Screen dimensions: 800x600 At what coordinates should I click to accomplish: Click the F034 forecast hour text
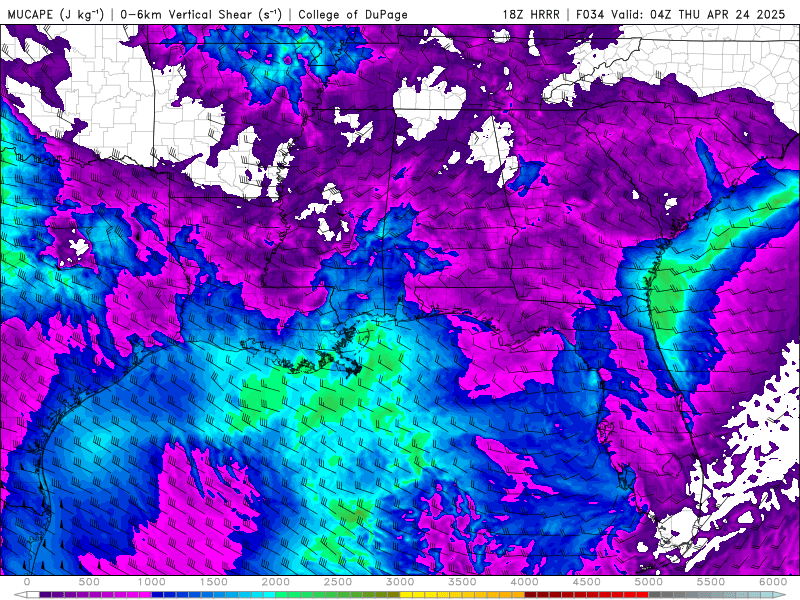(592, 14)
